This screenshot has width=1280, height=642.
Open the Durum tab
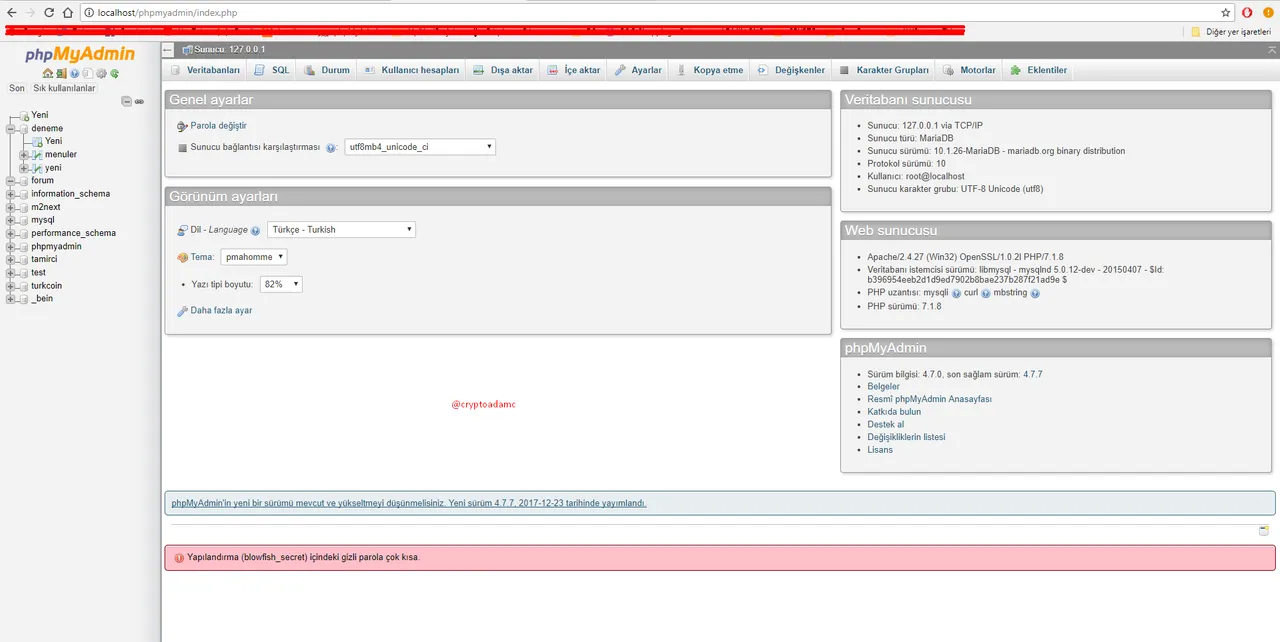tap(327, 70)
